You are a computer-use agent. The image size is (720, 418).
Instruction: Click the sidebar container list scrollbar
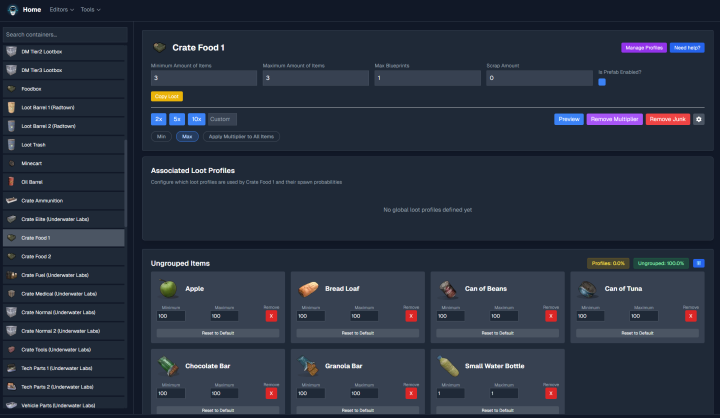click(x=126, y=184)
